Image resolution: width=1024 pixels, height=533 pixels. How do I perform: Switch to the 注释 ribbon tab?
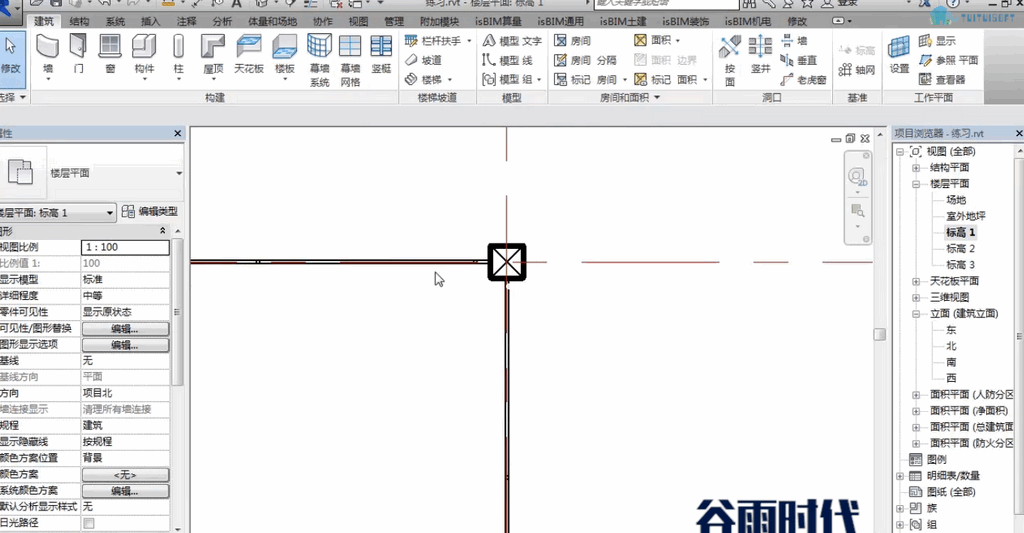[186, 22]
